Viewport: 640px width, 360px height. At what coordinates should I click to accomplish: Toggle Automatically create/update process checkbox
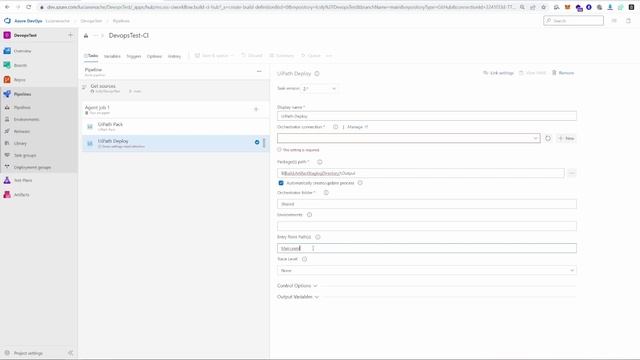281,183
